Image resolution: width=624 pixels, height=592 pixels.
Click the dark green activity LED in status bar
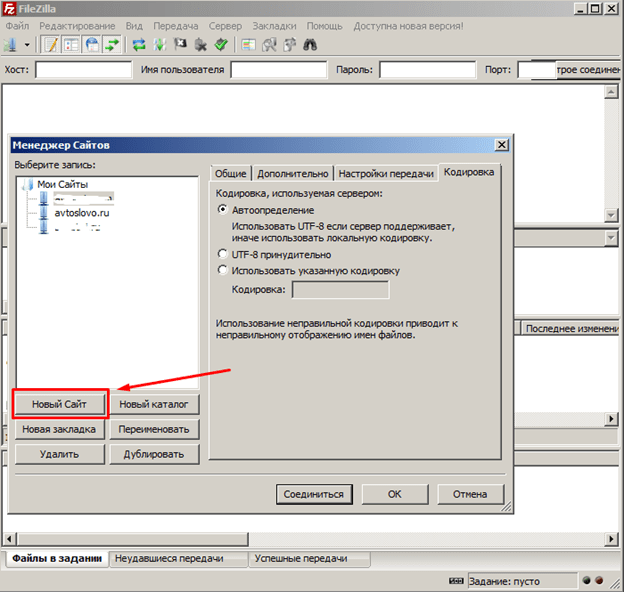[x=587, y=580]
